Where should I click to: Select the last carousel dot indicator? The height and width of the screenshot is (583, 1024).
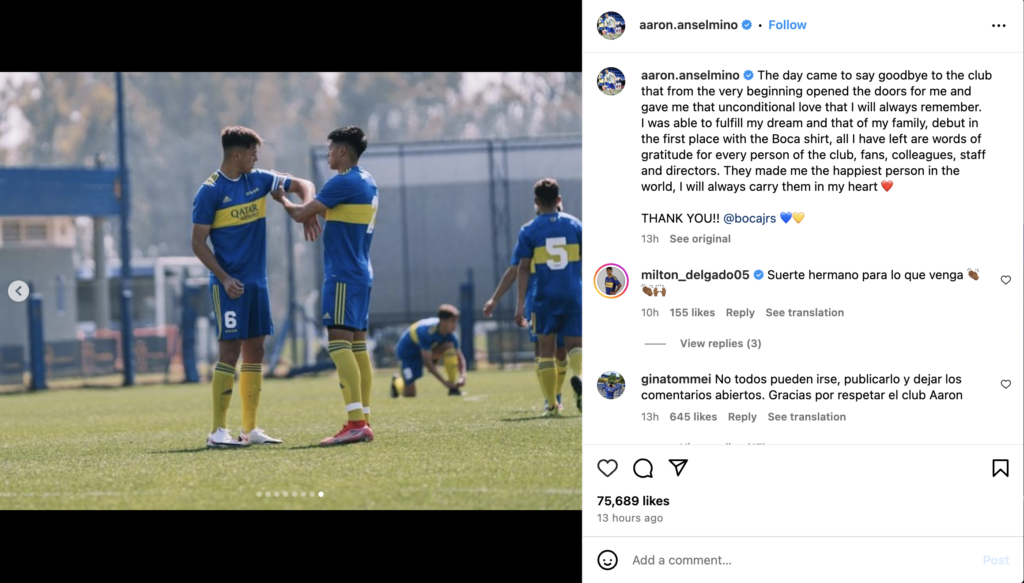(321, 494)
